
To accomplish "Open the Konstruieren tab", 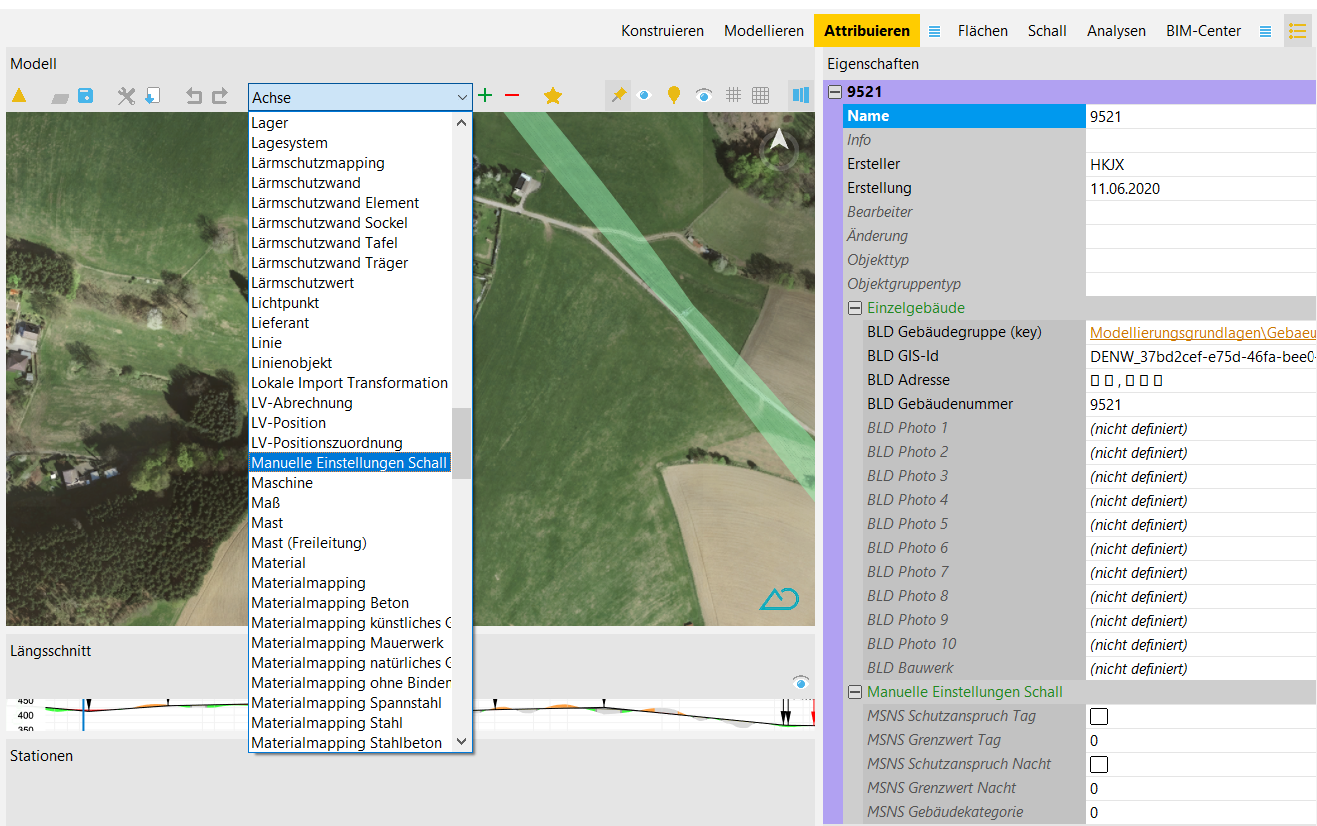I will coord(662,31).
